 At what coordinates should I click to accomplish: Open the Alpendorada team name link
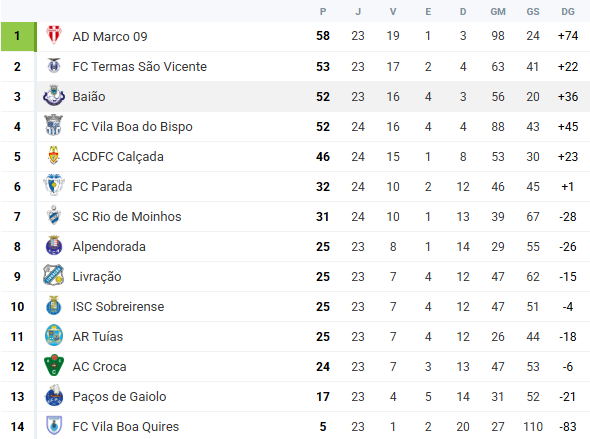coord(109,247)
